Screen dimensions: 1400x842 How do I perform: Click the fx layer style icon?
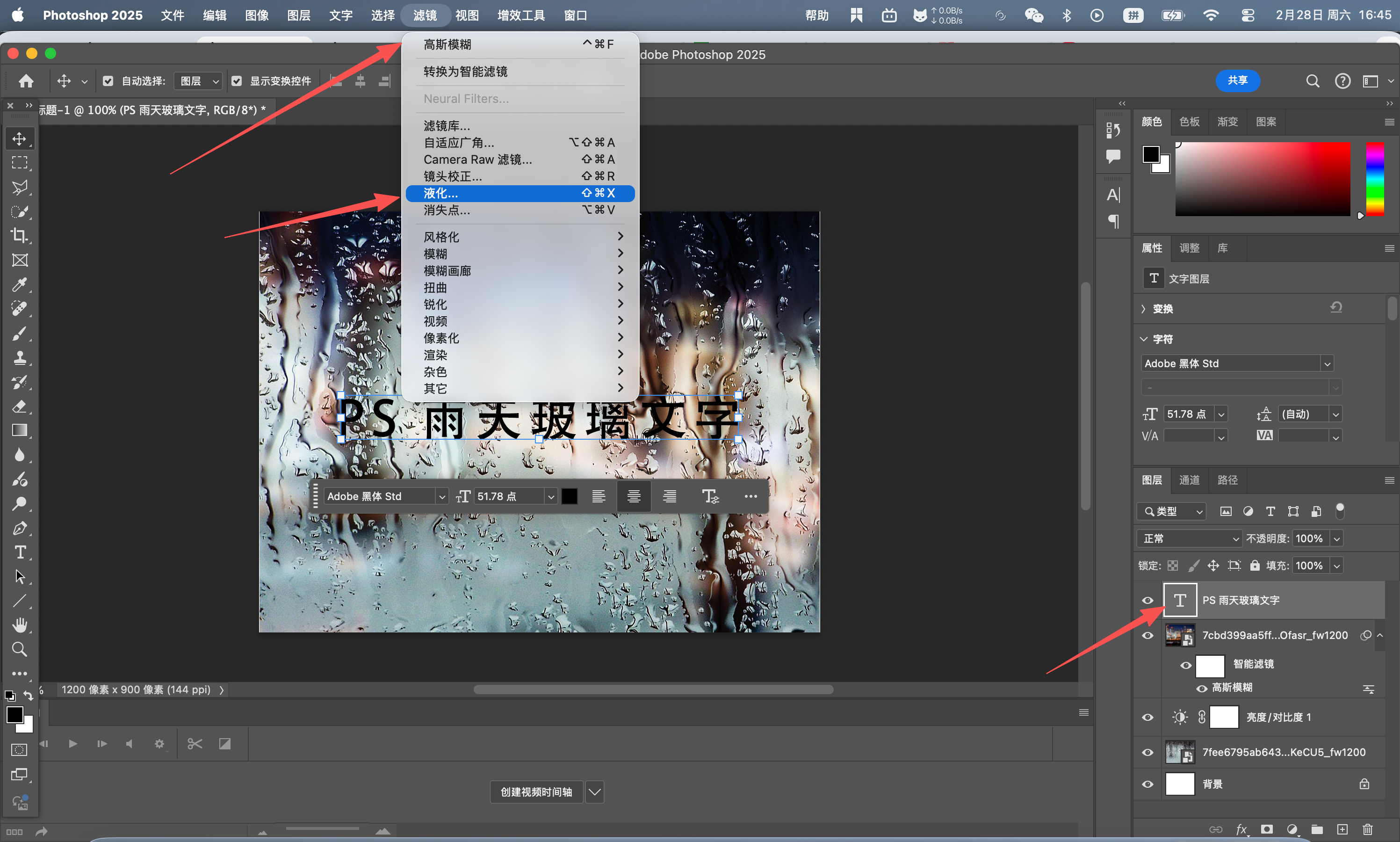1241,829
